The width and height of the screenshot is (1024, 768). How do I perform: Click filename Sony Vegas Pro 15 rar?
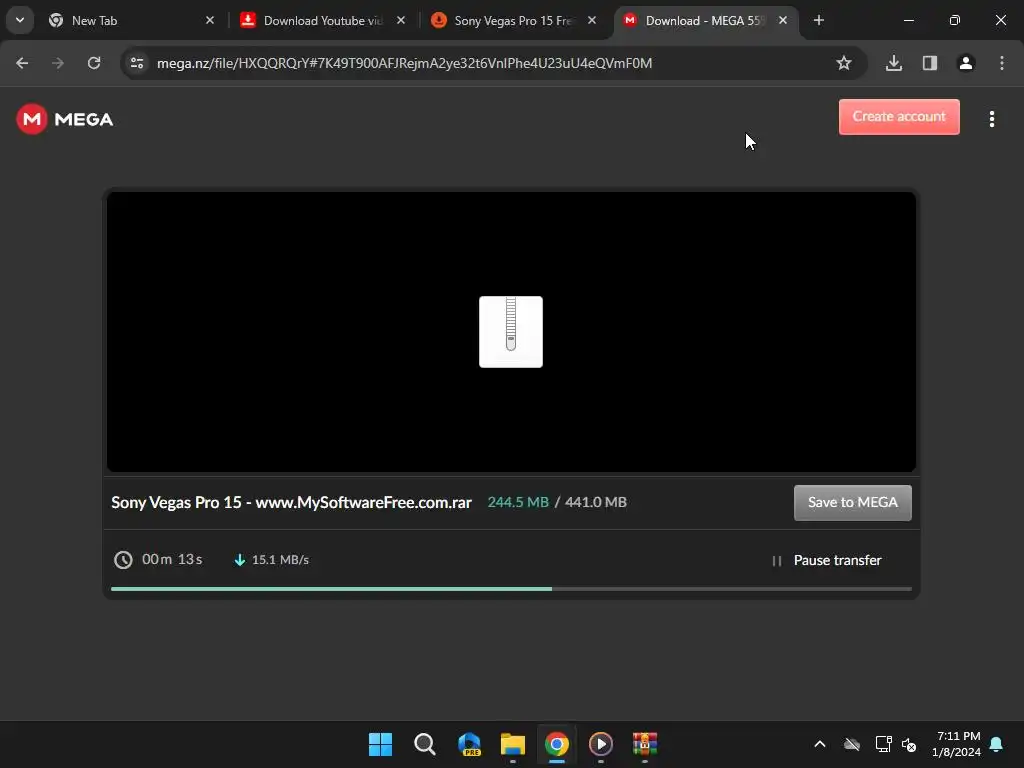click(291, 502)
